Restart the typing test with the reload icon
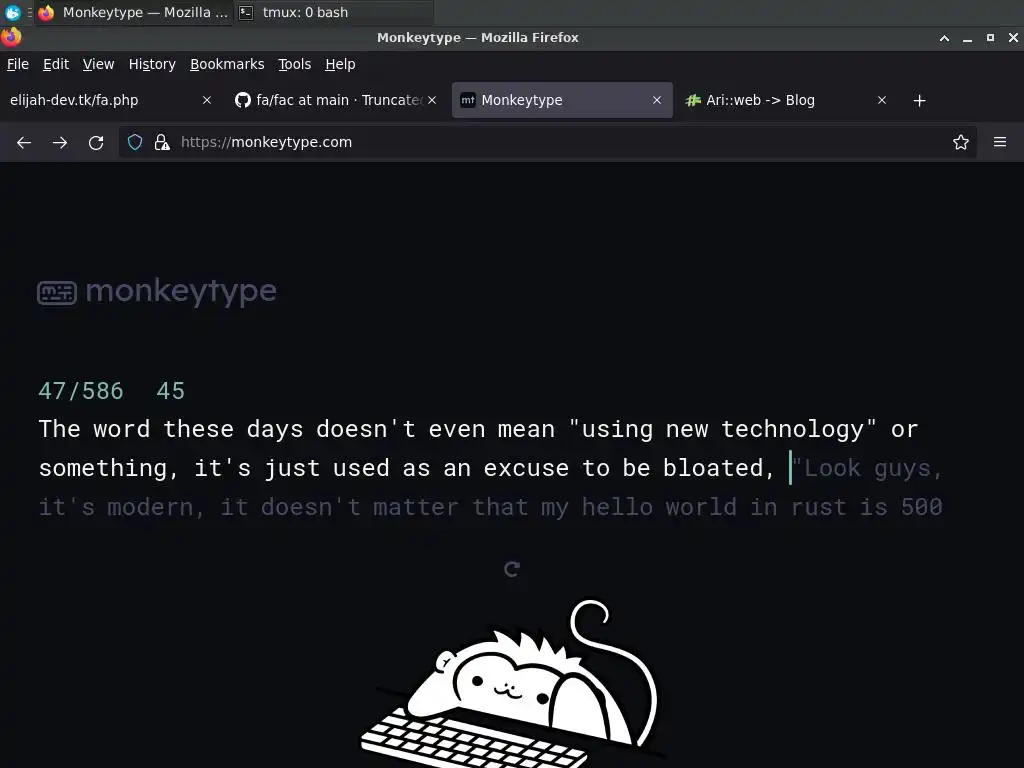Screen dimensions: 1024x768 click(512, 569)
